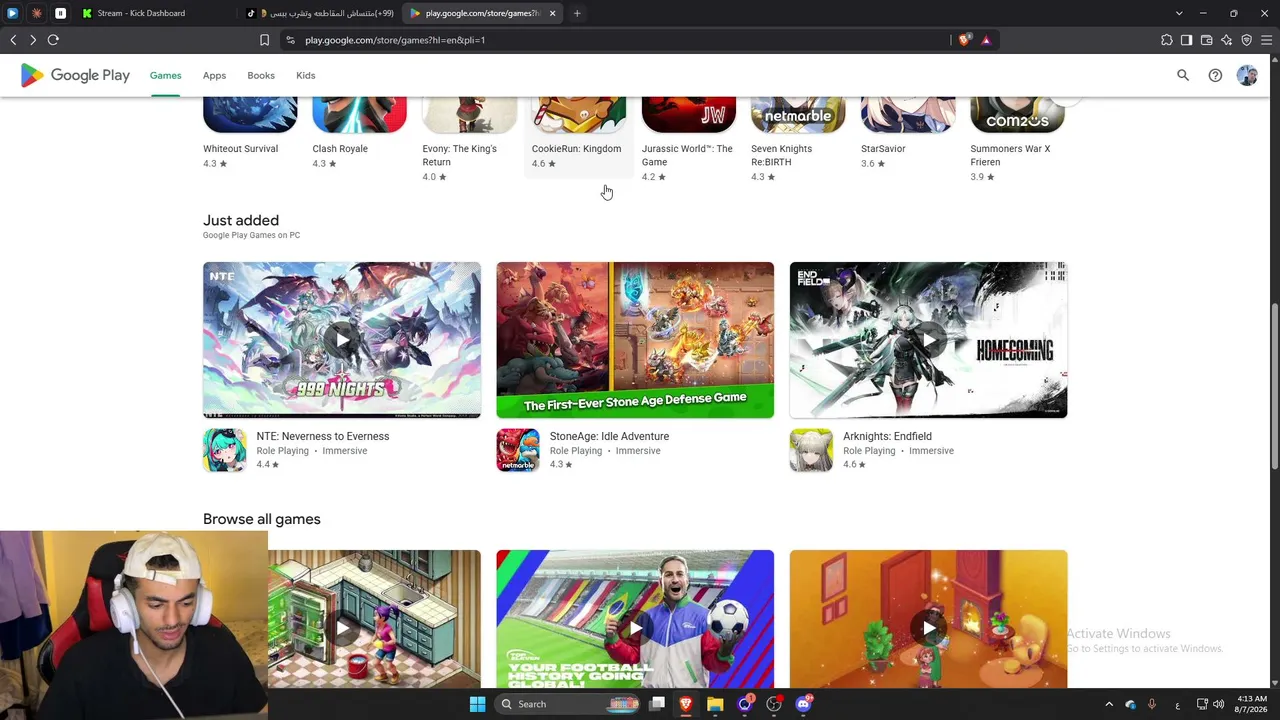The height and width of the screenshot is (720, 1280).
Task: Play the Arknights Endfield Homecoming trailer
Action: [x=928, y=340]
